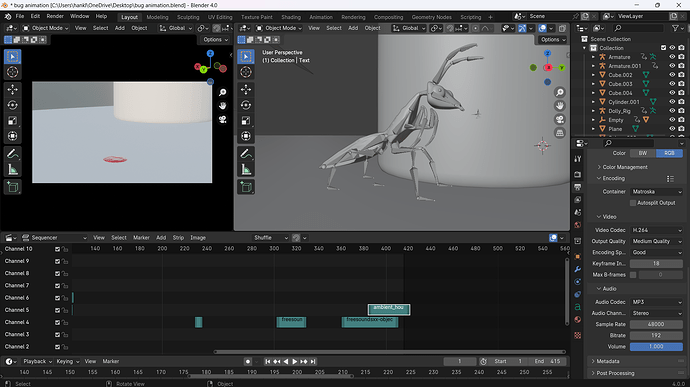Click zoom magnifier icon in left viewport
The image size is (690, 387).
[x=223, y=92]
